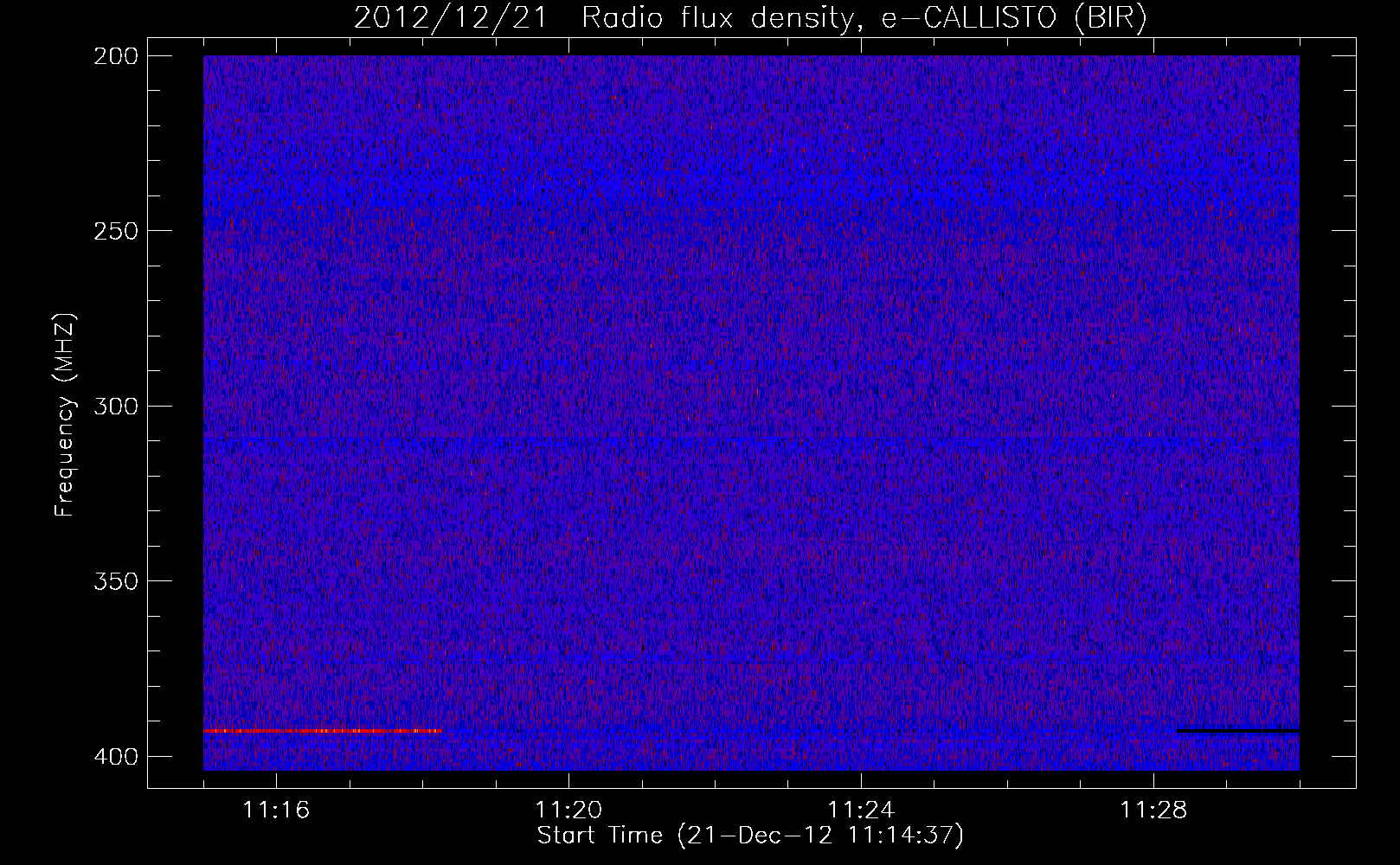Click the 400 frequency tick label
The image size is (1400, 865).
click(116, 757)
